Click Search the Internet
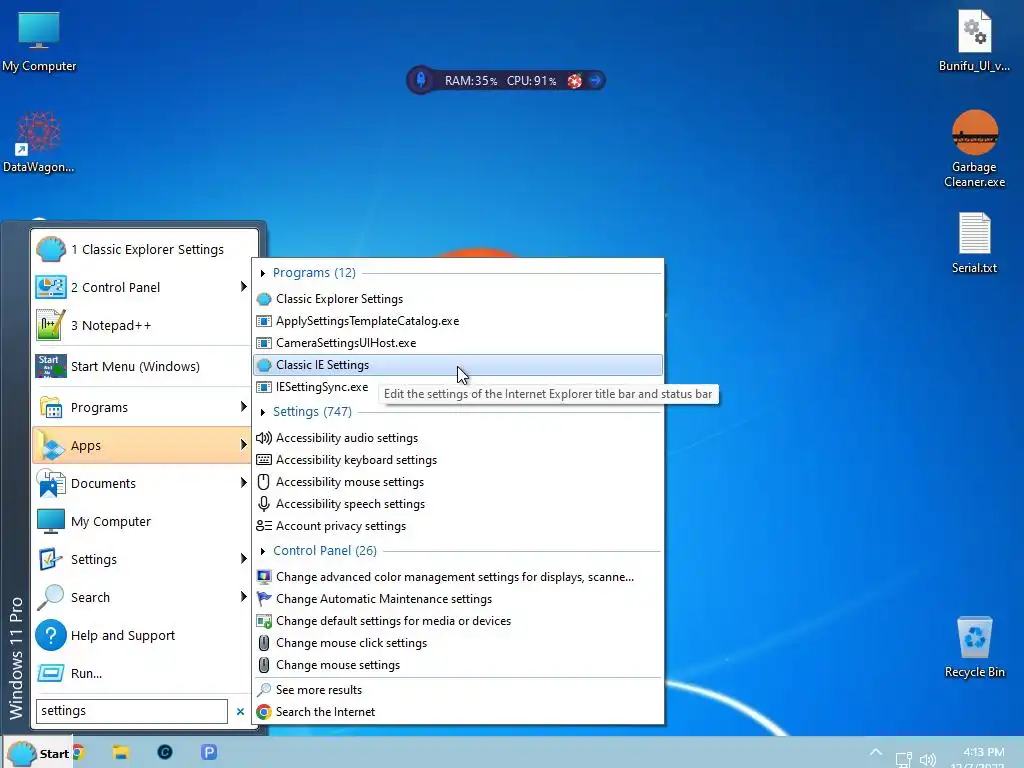Screen dimensions: 1024x768 (458, 712)
